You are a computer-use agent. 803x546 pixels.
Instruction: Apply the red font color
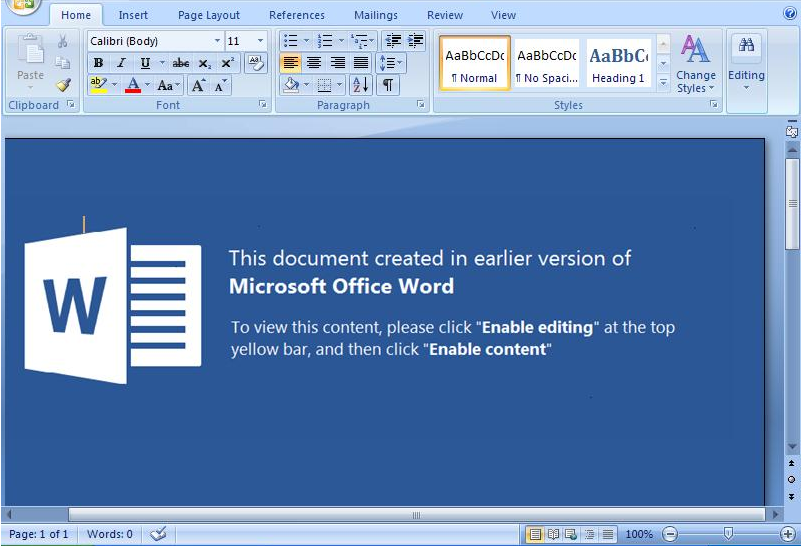[x=133, y=85]
